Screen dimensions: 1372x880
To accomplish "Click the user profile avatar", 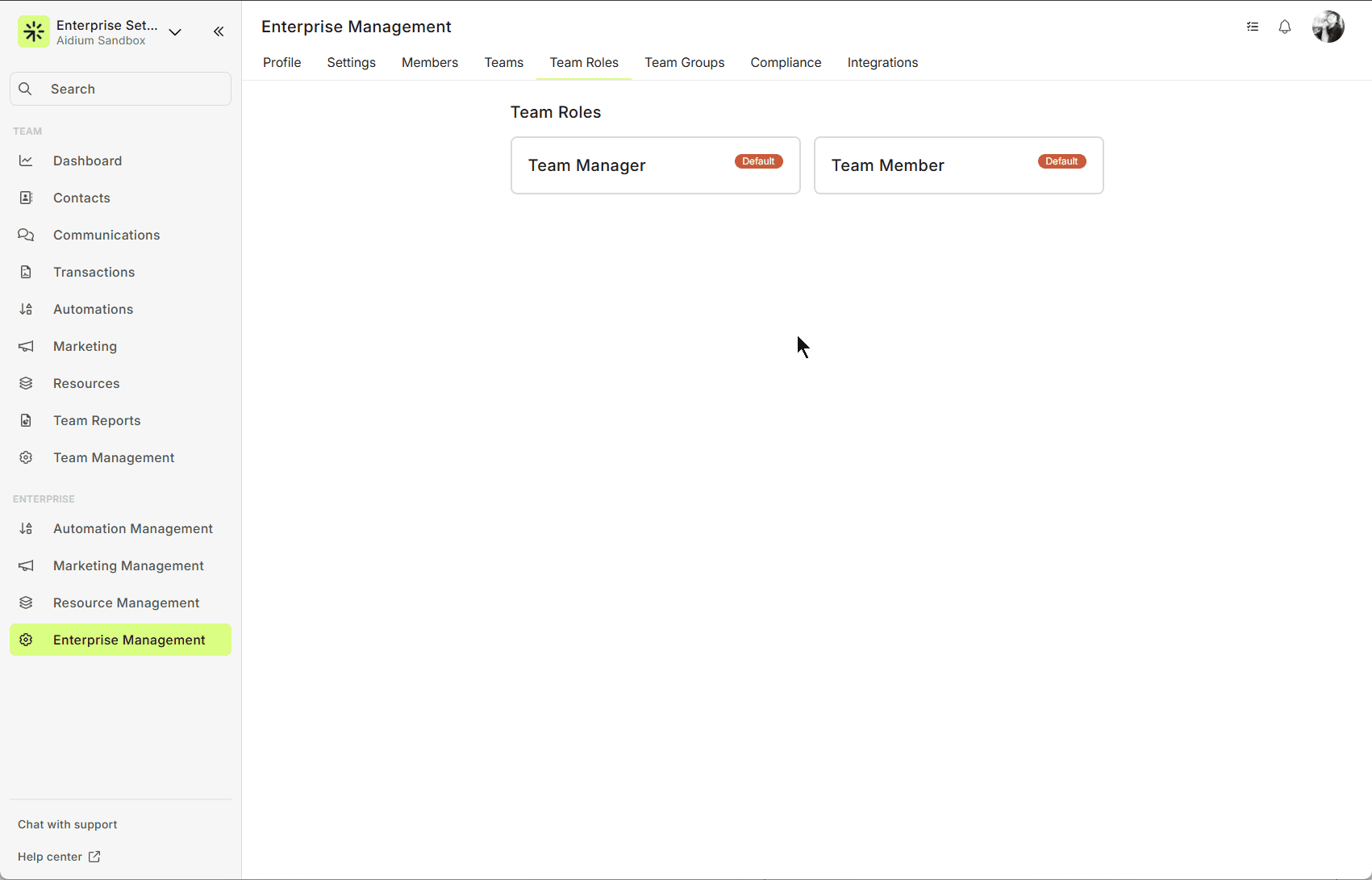I will pos(1328,27).
